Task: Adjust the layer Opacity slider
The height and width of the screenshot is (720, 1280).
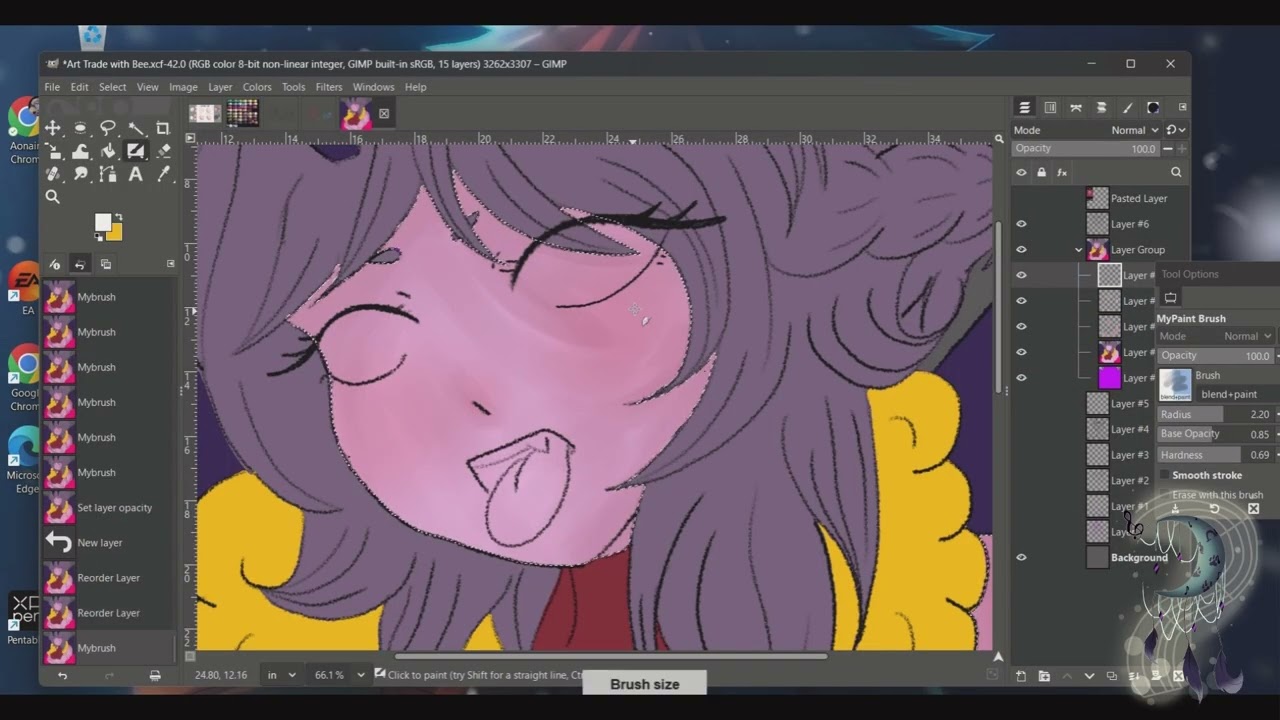Action: pos(1085,149)
